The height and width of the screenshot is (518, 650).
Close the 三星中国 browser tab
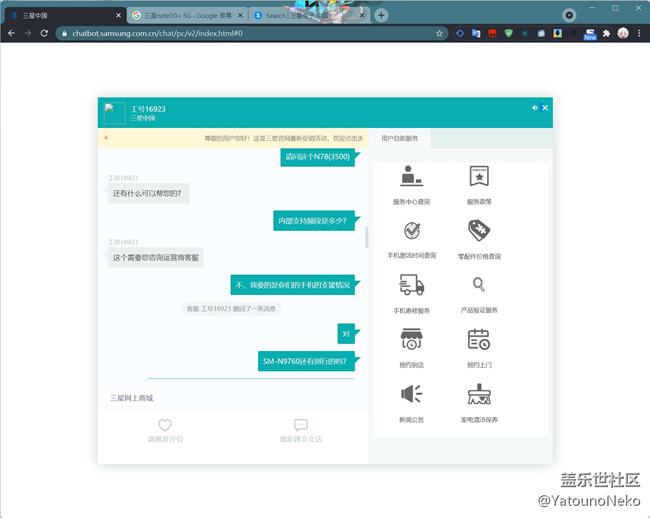pos(119,15)
